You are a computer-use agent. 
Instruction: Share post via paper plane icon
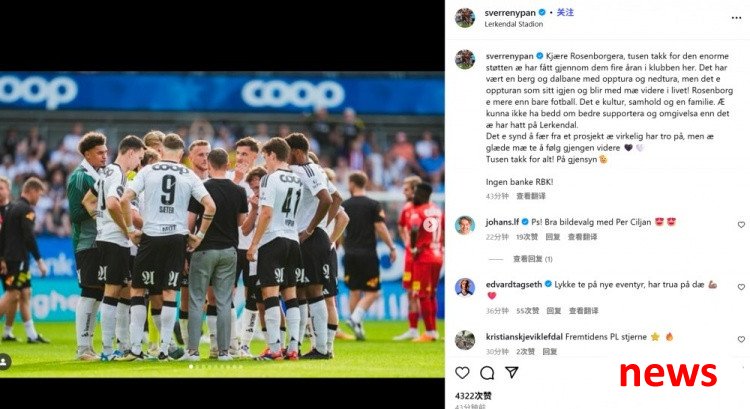click(x=512, y=372)
